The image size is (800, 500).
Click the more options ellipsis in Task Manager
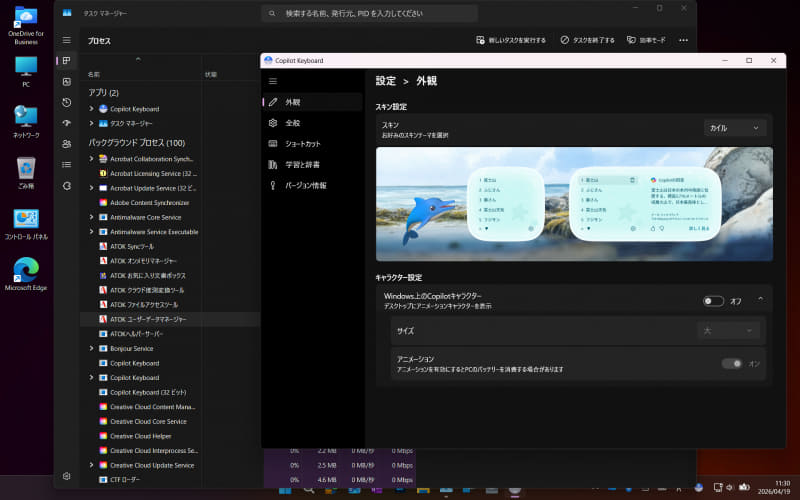point(683,40)
